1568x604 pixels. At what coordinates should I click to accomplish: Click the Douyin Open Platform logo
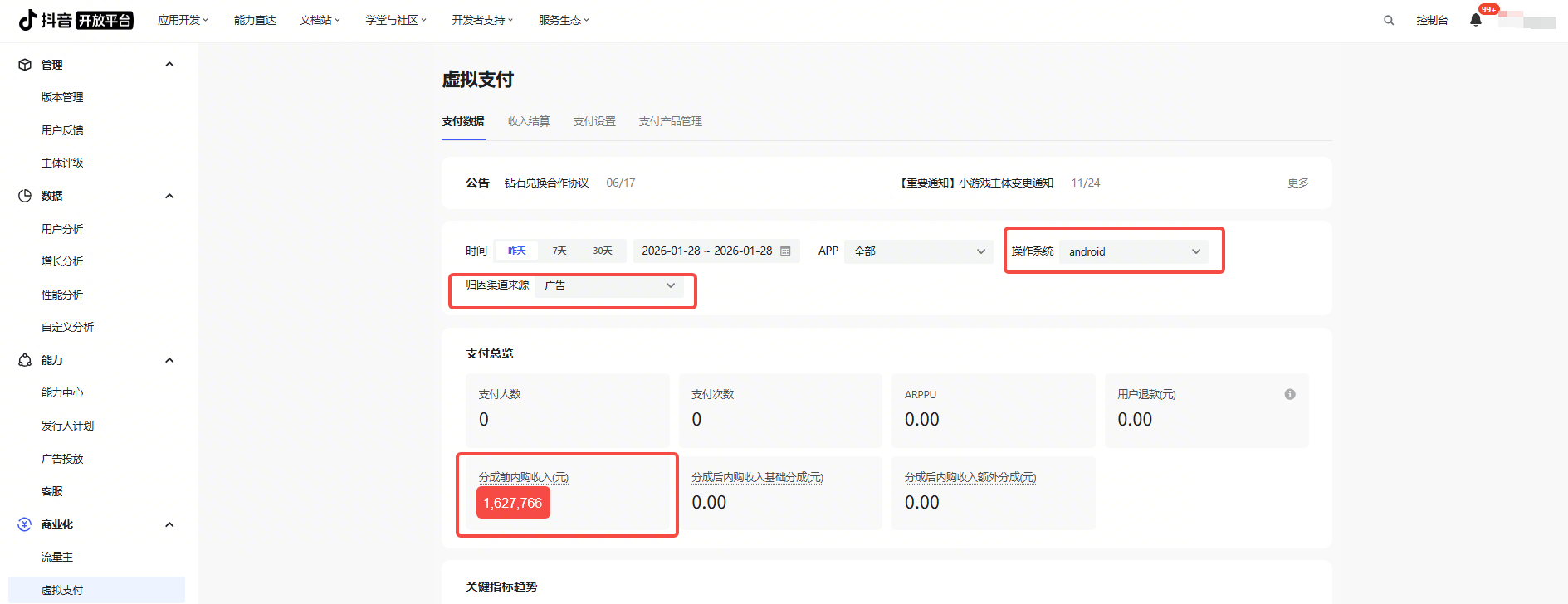(x=76, y=20)
